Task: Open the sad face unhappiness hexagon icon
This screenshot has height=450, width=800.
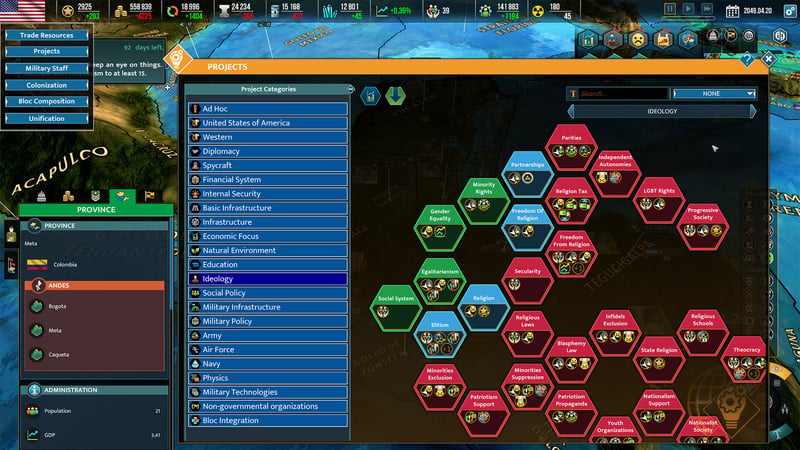Action: 638,39
